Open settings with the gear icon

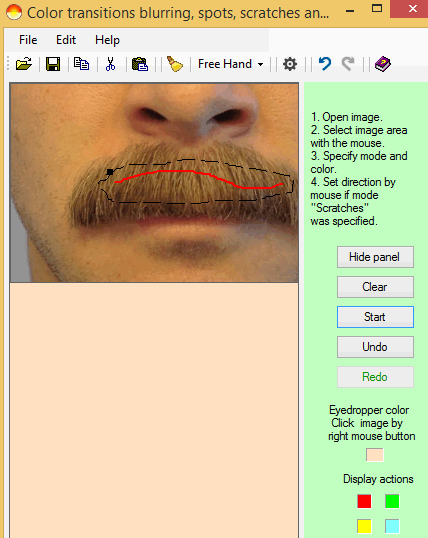(290, 64)
